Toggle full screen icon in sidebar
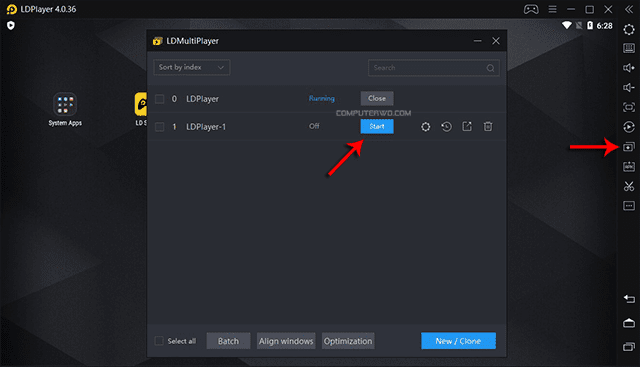640x367 pixels. tap(629, 107)
